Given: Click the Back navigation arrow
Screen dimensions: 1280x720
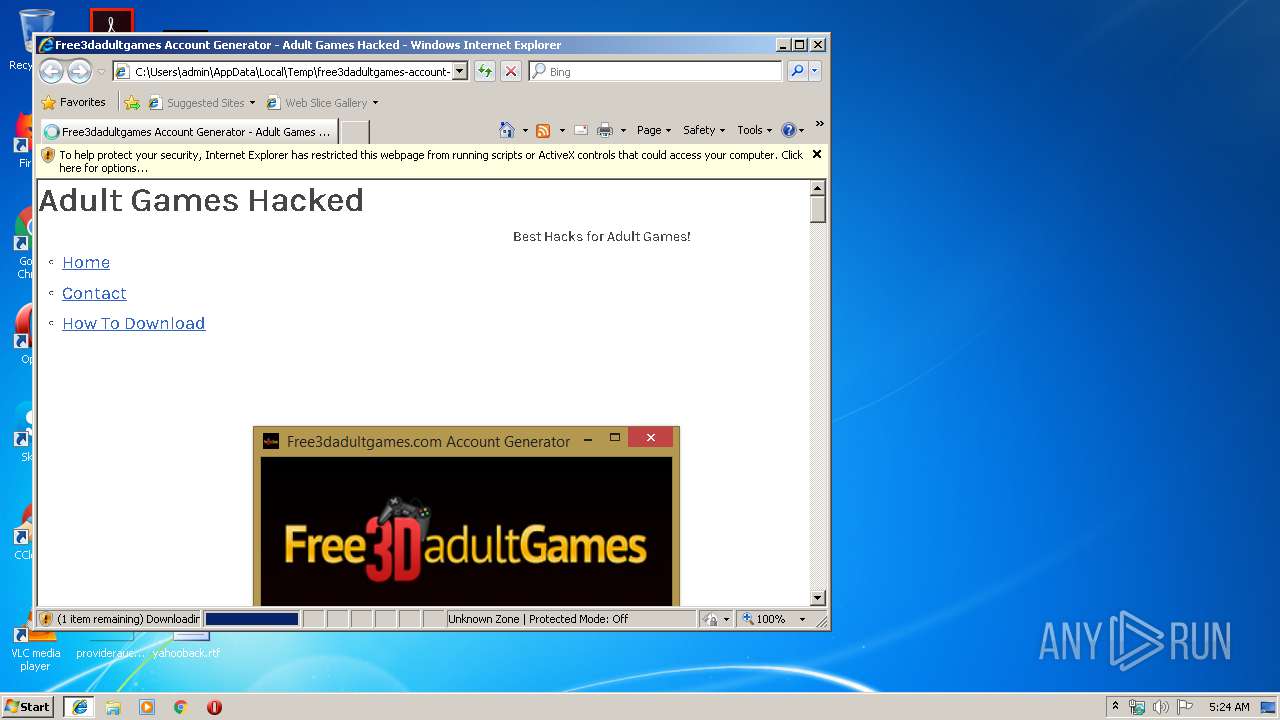Looking at the screenshot, I should (51, 71).
